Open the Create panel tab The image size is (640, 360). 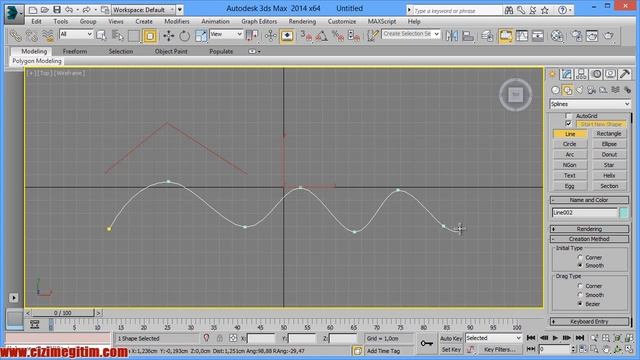pyautogui.click(x=552, y=74)
